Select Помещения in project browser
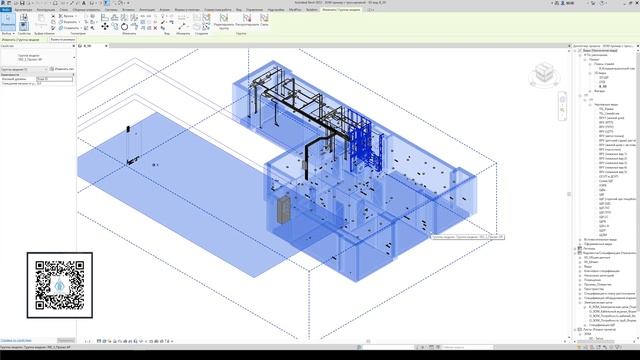 pos(592,280)
